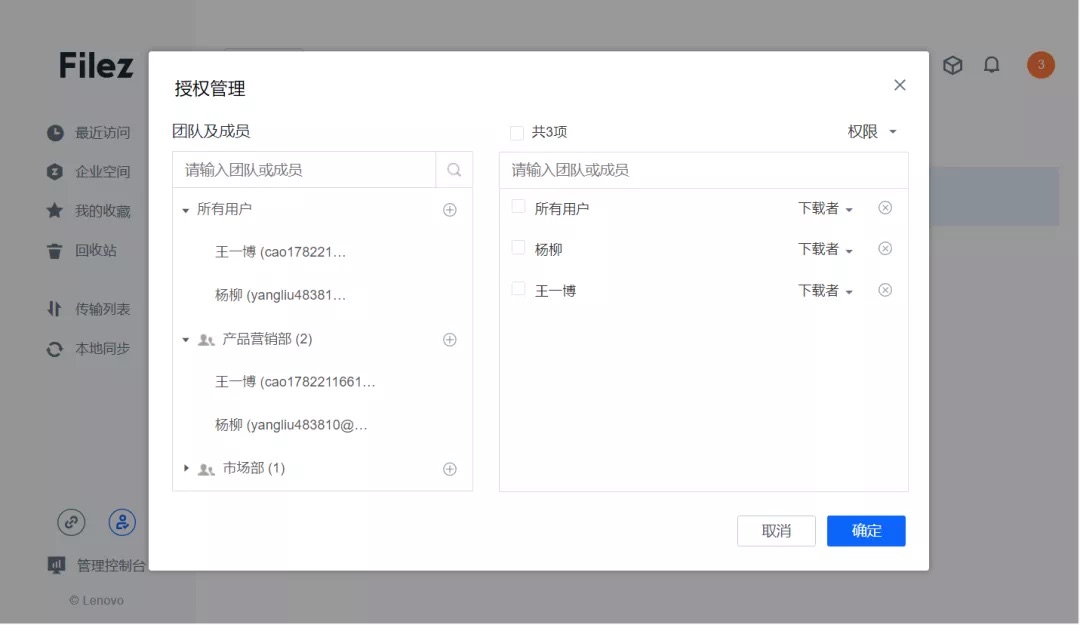Screen dimensions: 1080x625
Task: Open 传输列表 in sidebar
Action: point(88,309)
